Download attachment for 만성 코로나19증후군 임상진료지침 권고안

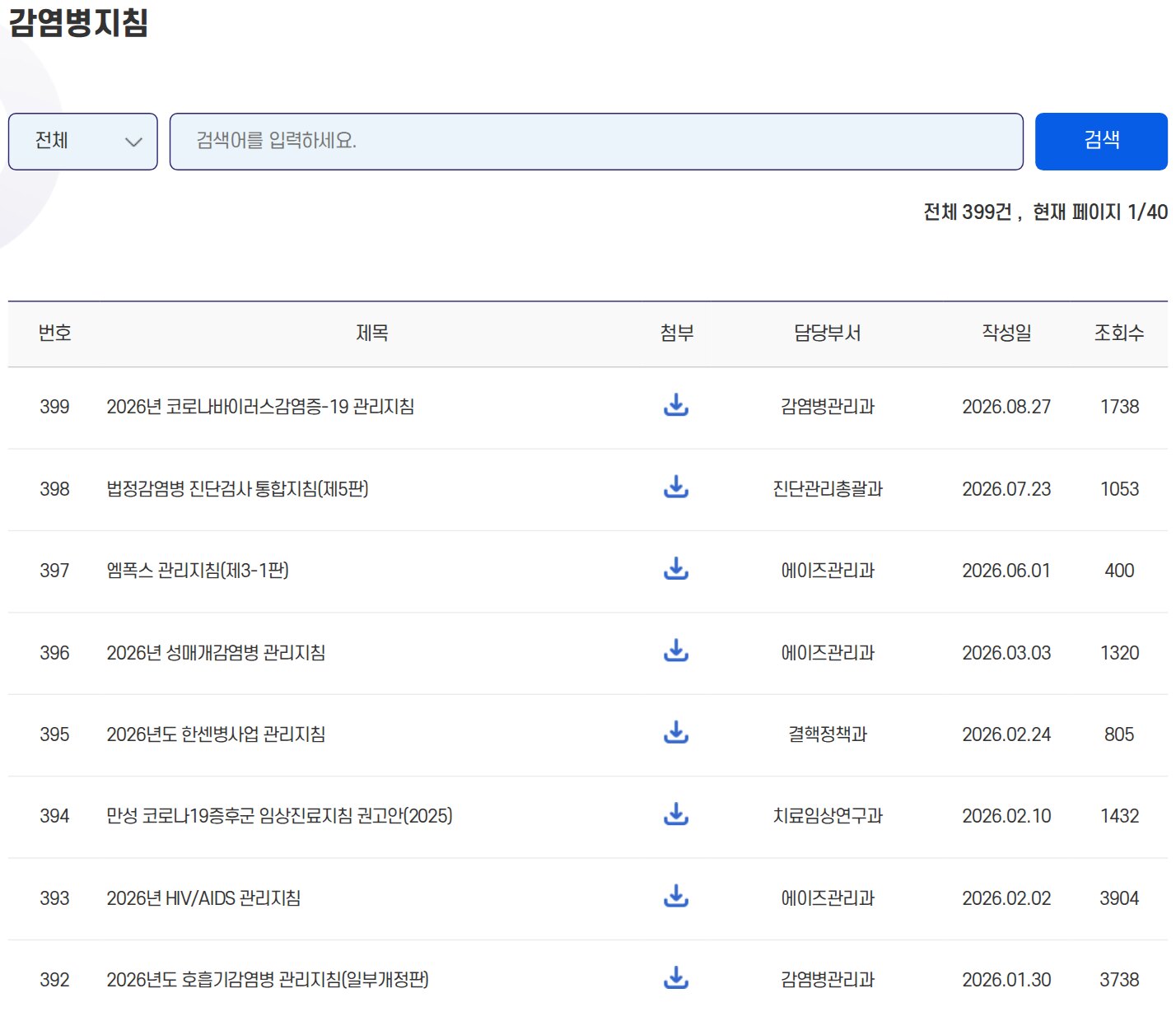[x=676, y=814]
